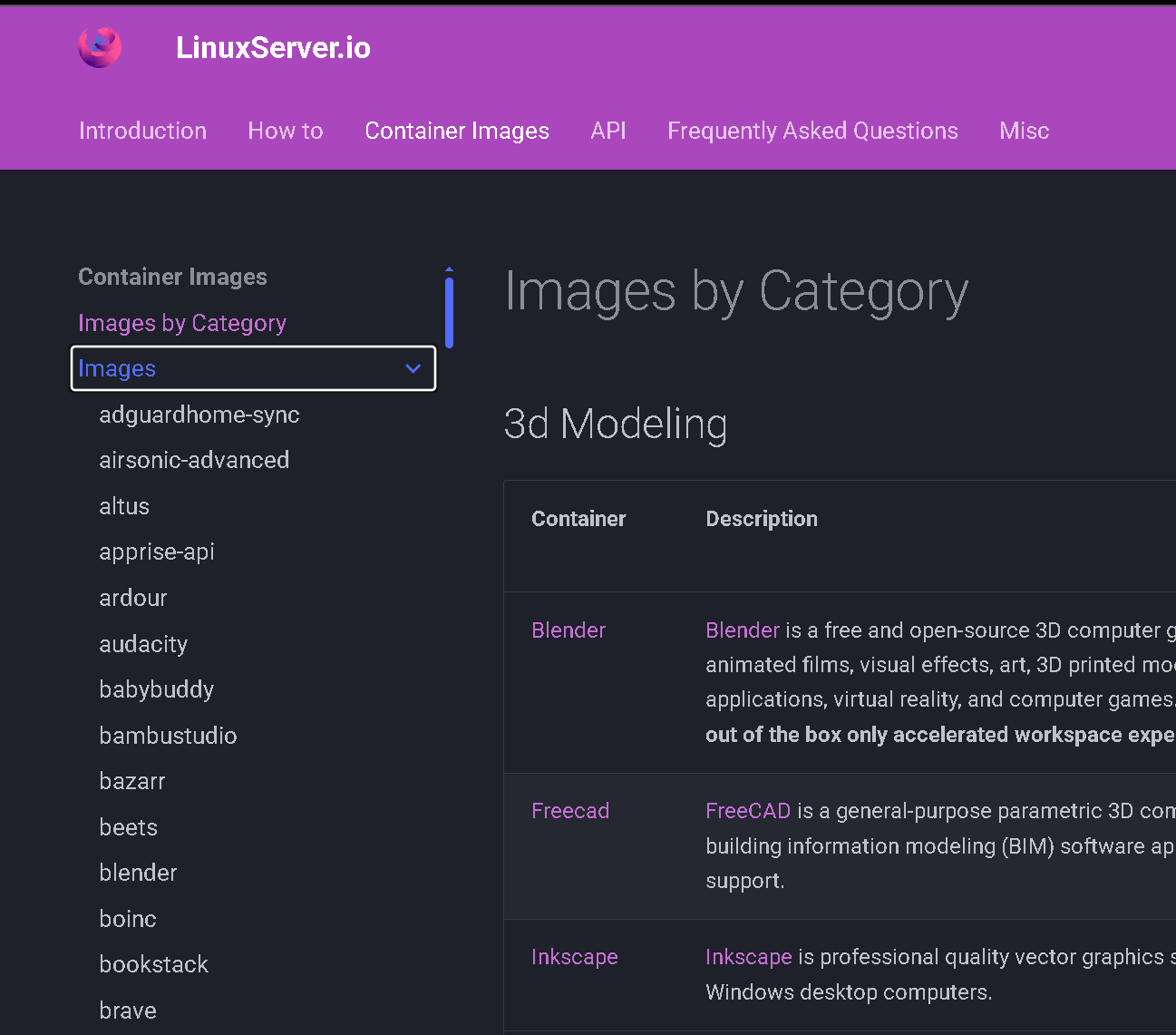Open airsonic-advanced in the sidebar
Screen dimensions: 1176x1035
[x=194, y=460]
